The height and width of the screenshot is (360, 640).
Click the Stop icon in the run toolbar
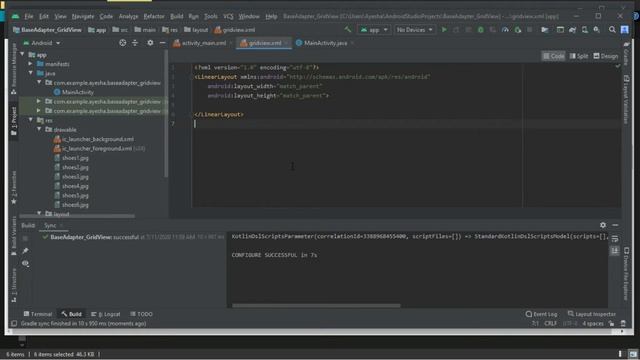[x=530, y=30]
